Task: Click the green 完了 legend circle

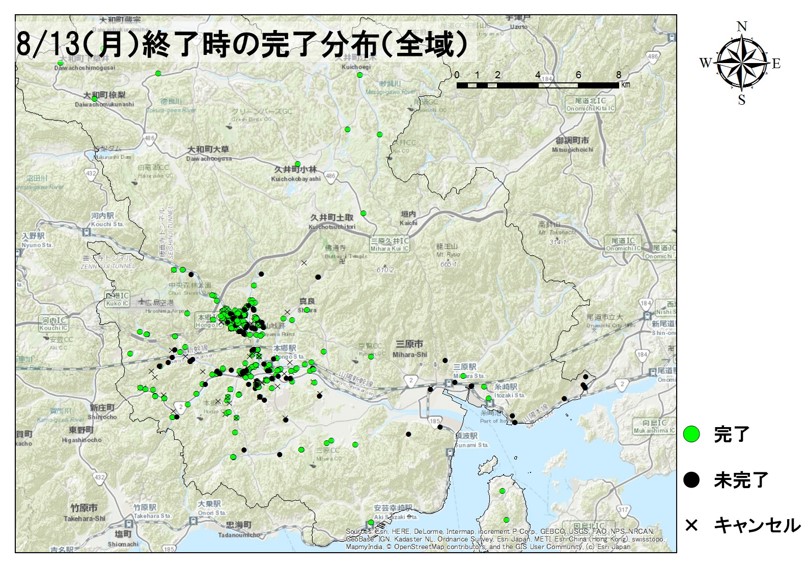Action: pos(691,435)
